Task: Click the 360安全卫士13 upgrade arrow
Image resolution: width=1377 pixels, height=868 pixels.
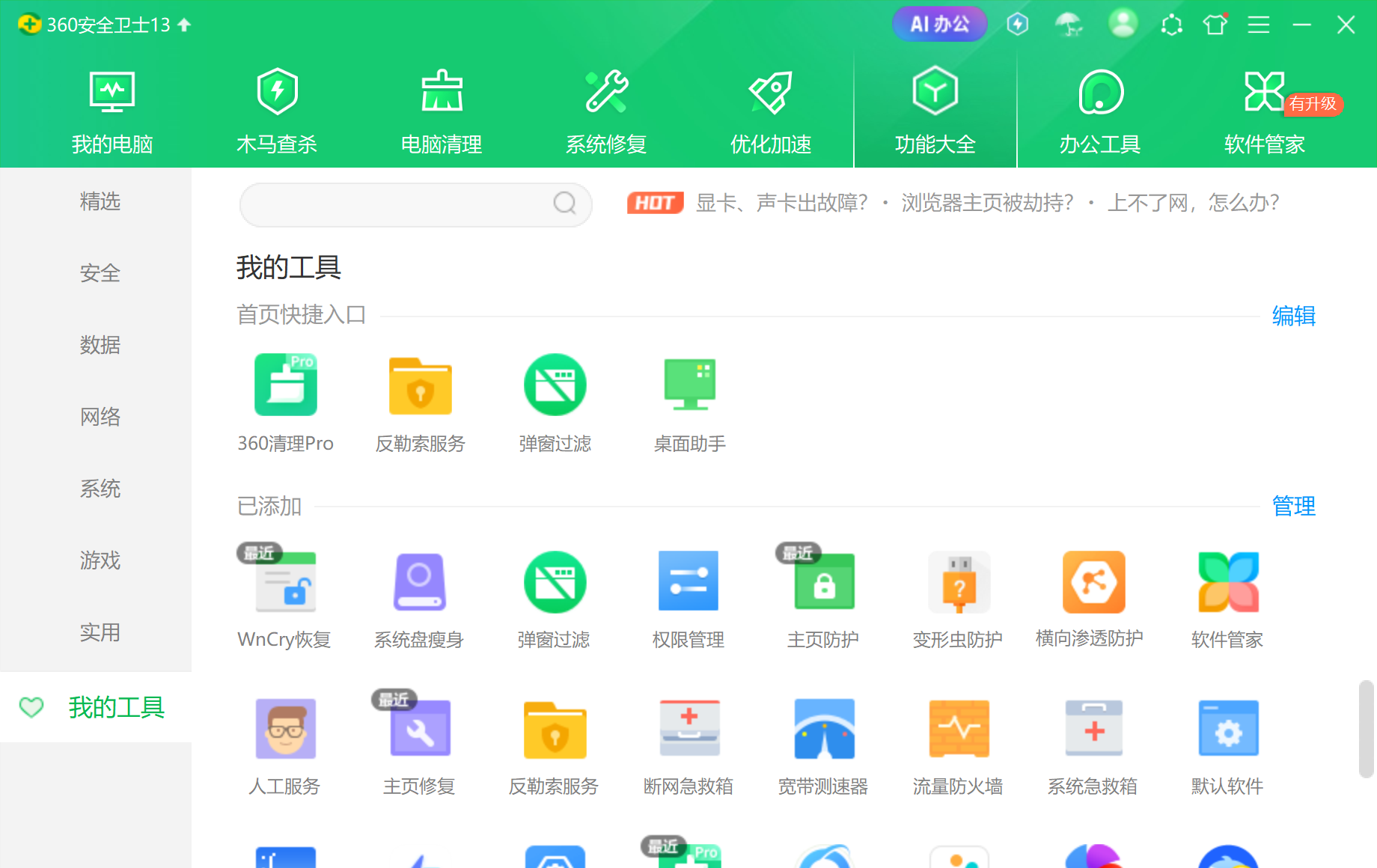Action: coord(184,25)
